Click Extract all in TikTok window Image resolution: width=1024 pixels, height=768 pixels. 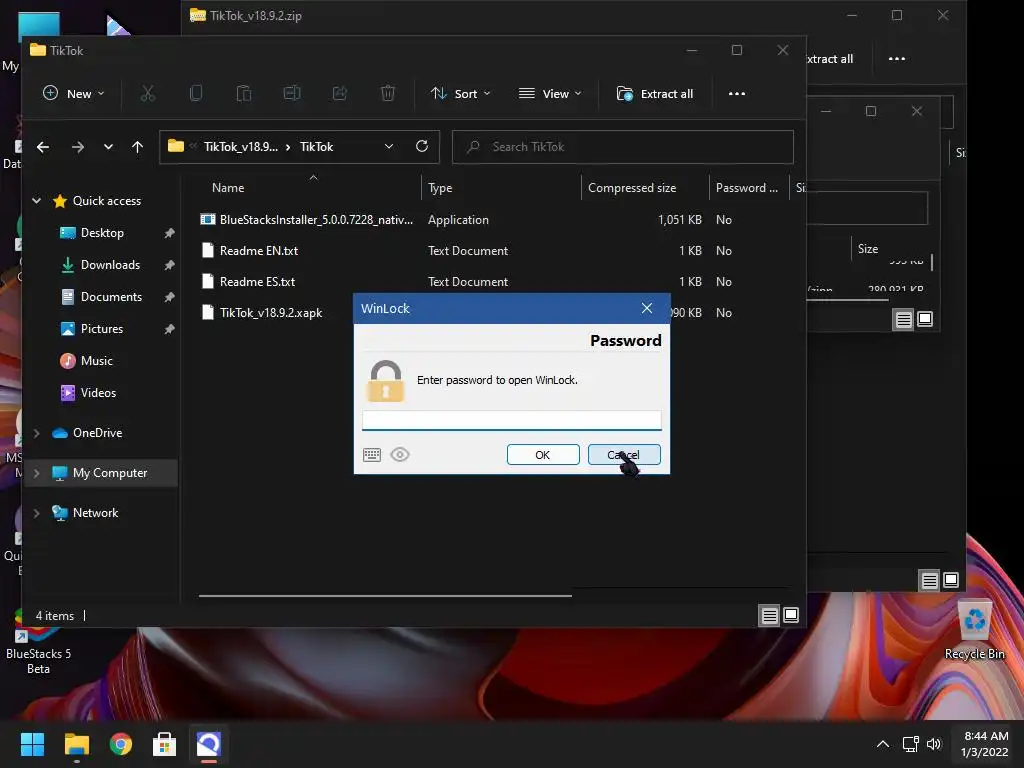654,93
